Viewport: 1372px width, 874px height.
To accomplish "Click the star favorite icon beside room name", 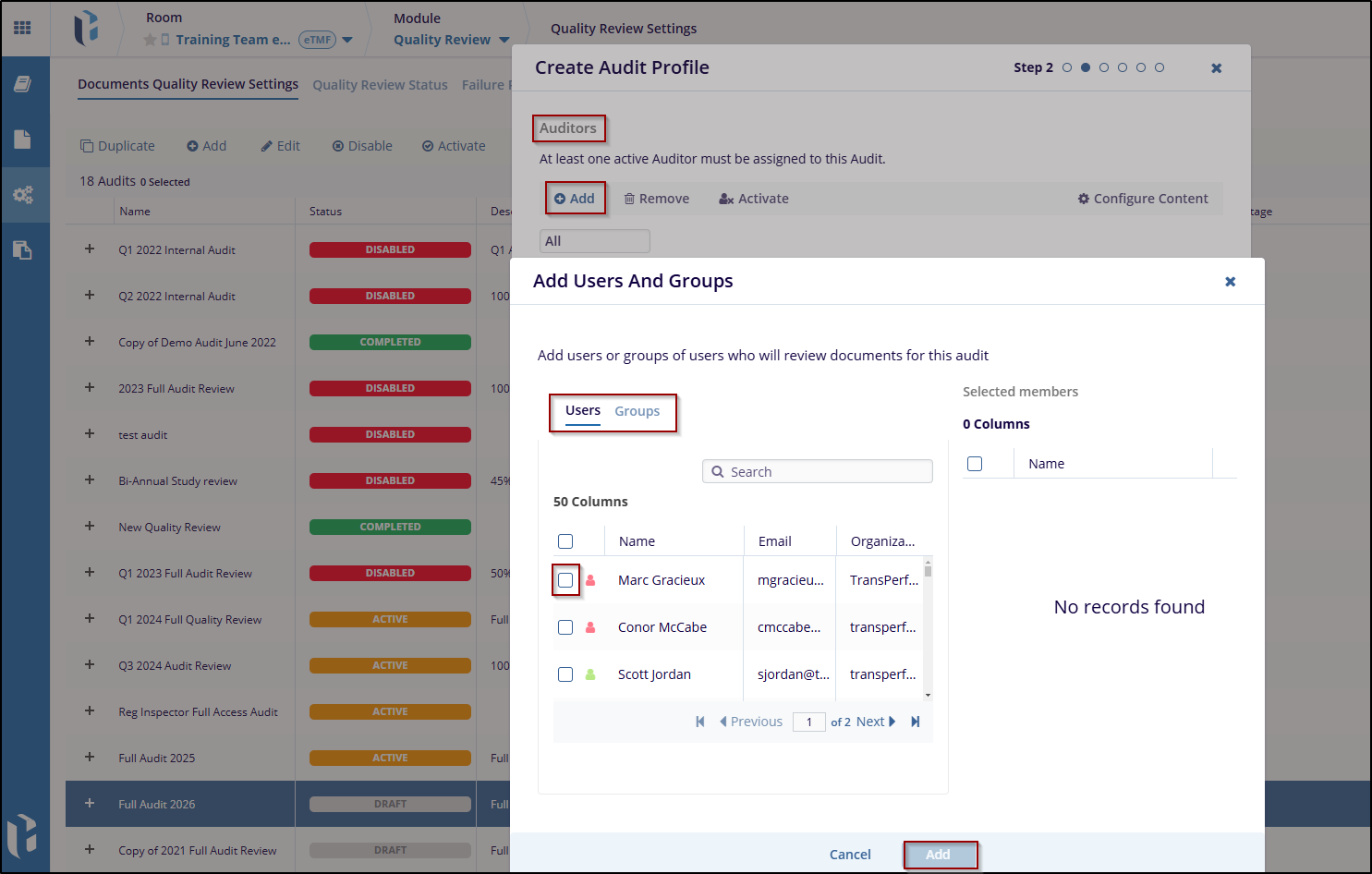I will coord(150,40).
